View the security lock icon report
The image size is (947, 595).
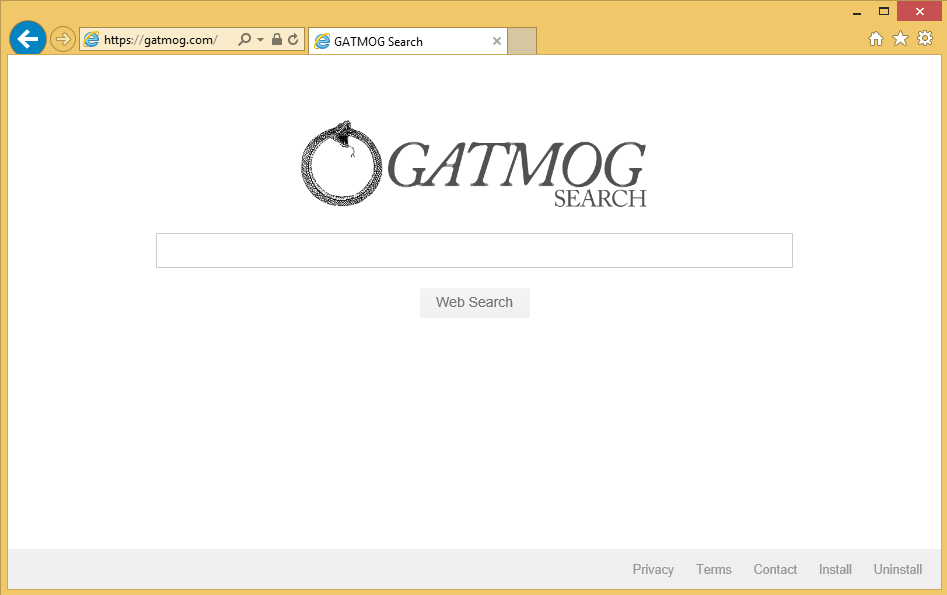click(277, 40)
